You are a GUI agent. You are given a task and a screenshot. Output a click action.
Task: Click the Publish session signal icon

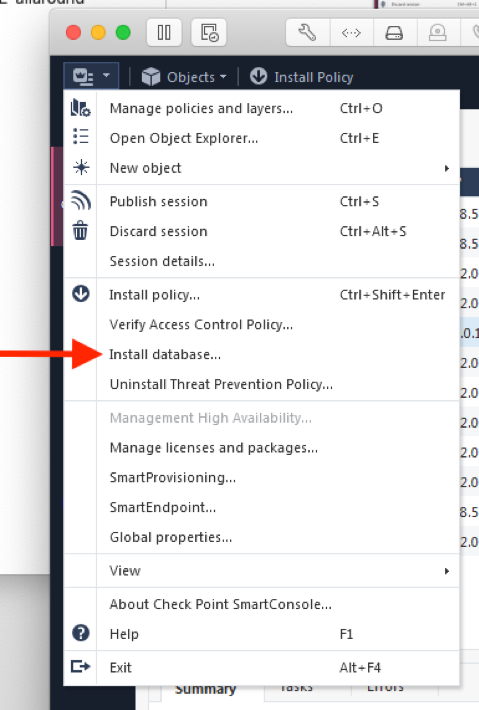coord(81,201)
